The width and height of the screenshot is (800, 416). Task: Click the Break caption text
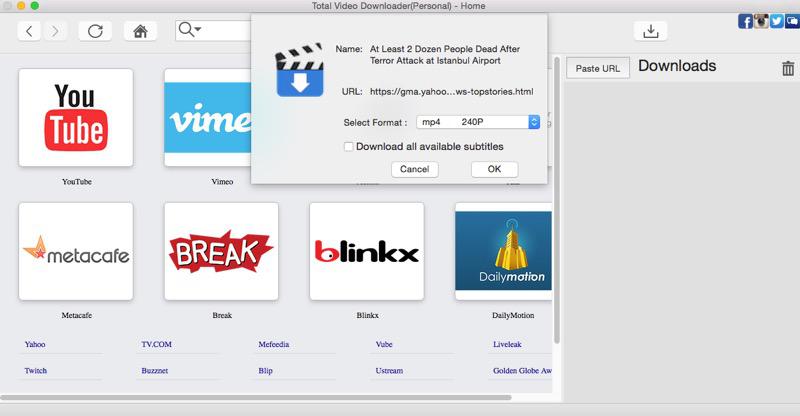(x=222, y=315)
